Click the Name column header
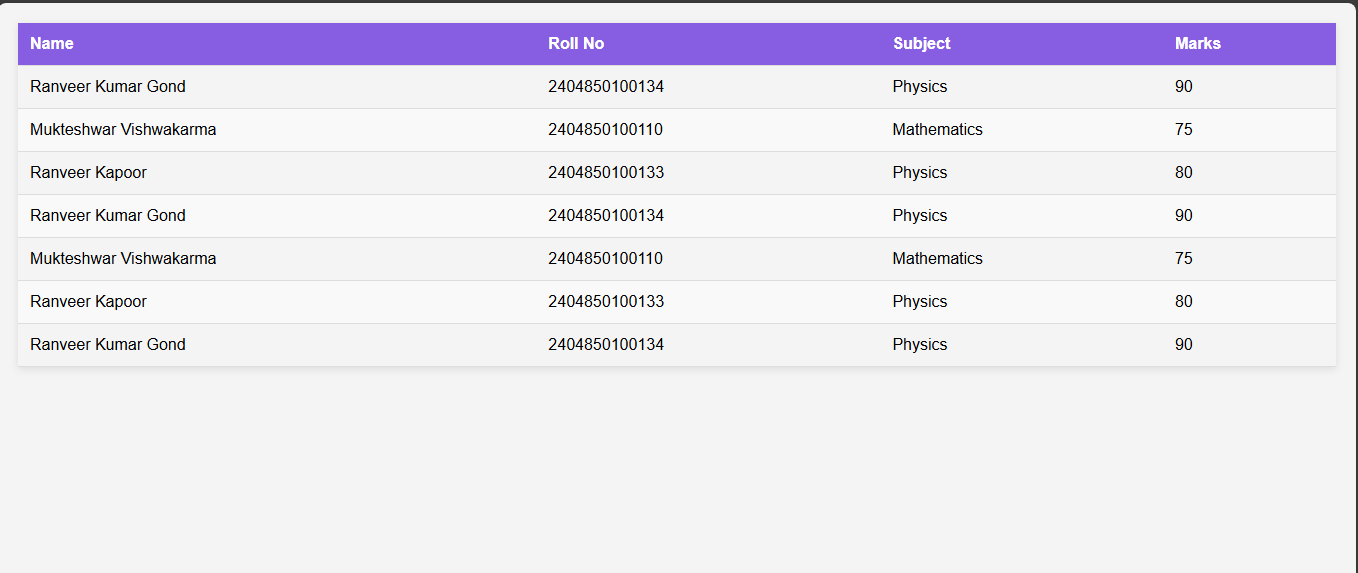 click(x=52, y=44)
